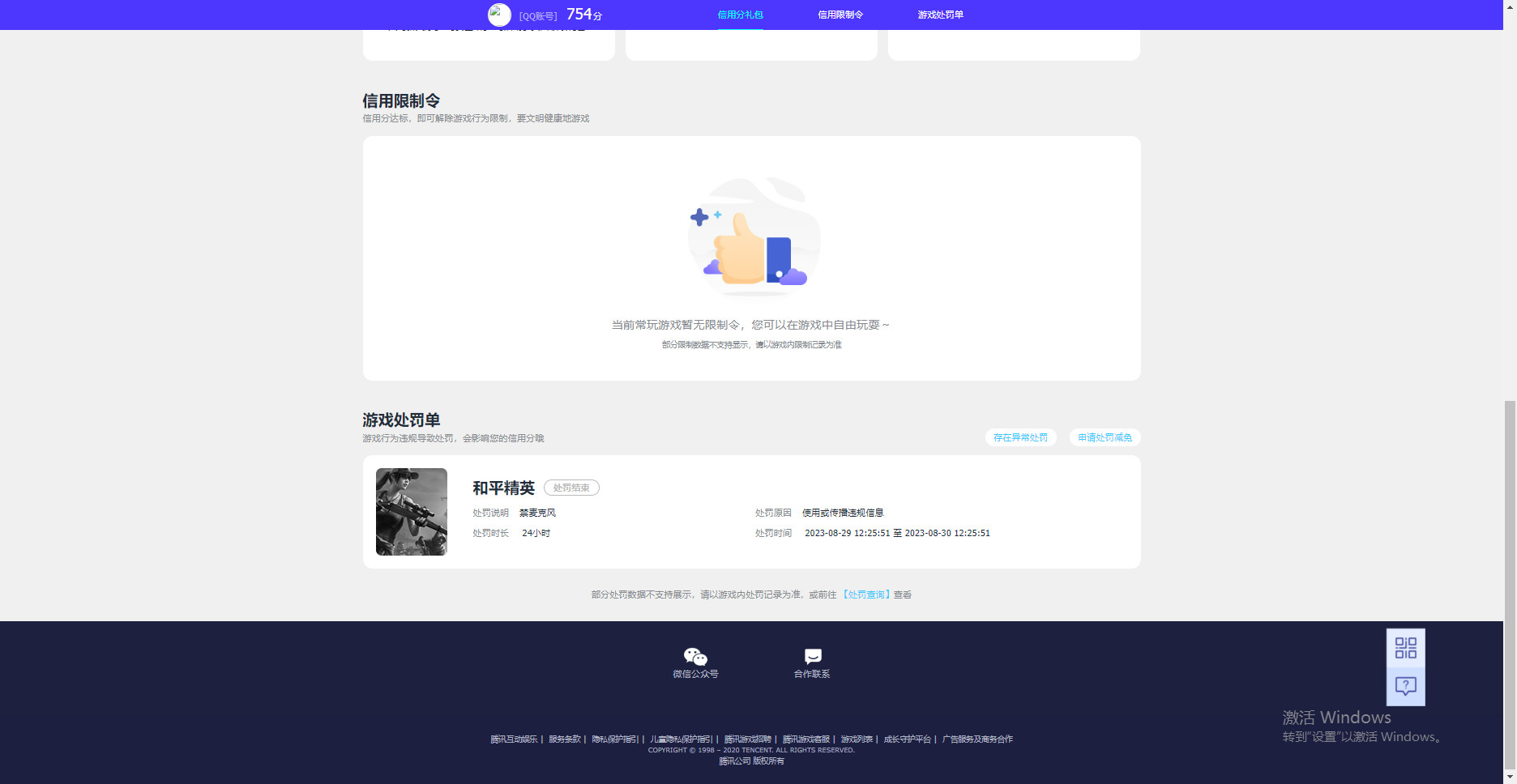The height and width of the screenshot is (784, 1517).
Task: Open the 和平精英 game thumbnail
Action: (x=412, y=512)
